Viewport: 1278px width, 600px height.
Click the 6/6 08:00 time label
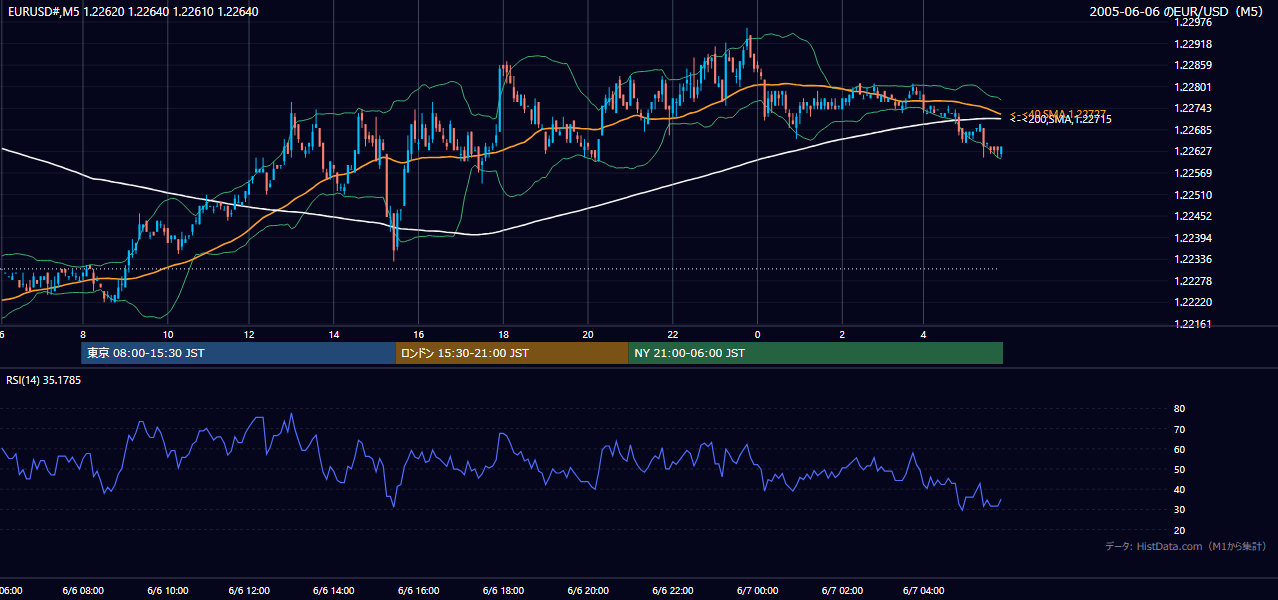click(83, 591)
